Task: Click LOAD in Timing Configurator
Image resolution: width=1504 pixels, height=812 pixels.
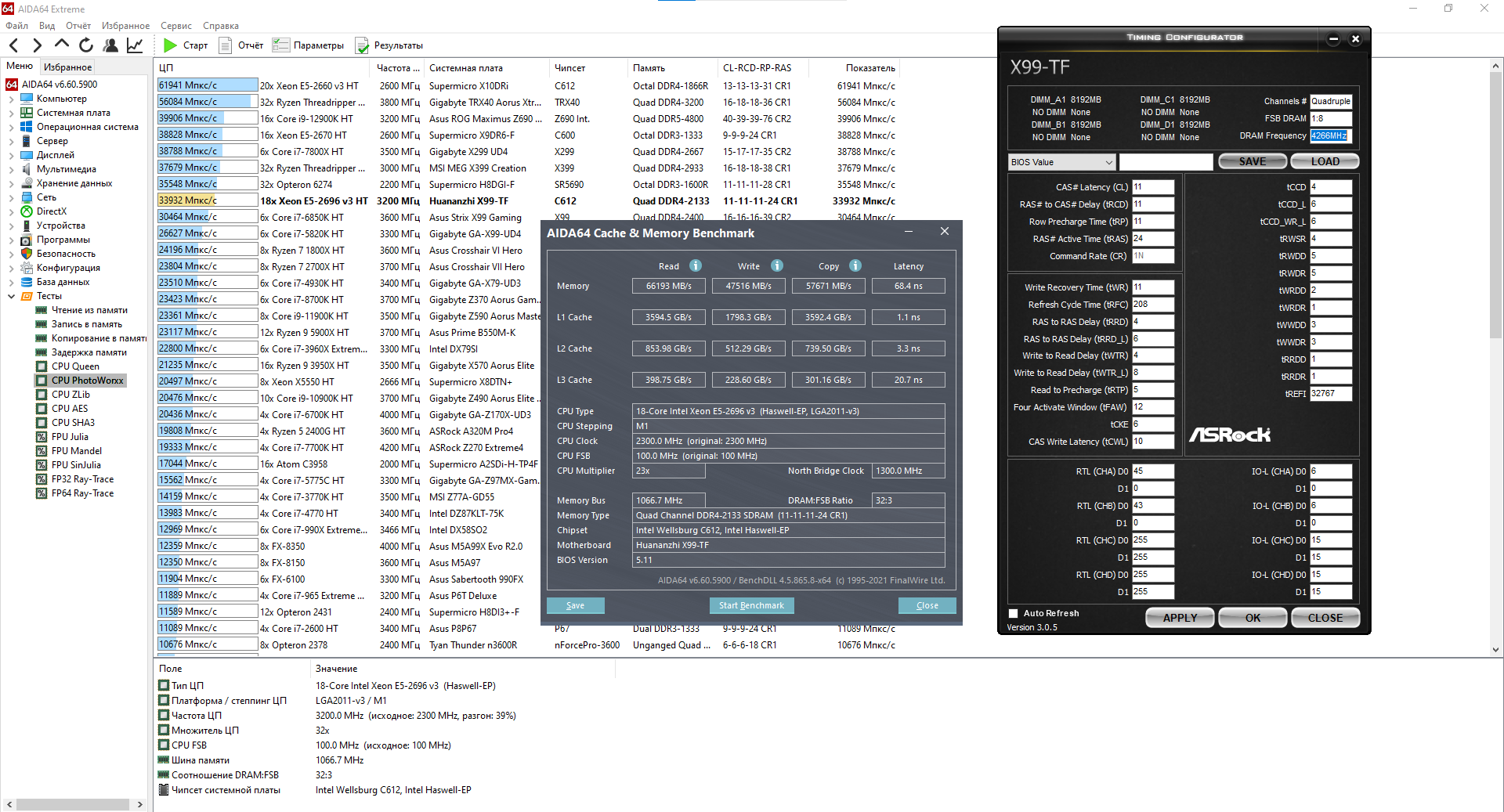Action: tap(1325, 161)
